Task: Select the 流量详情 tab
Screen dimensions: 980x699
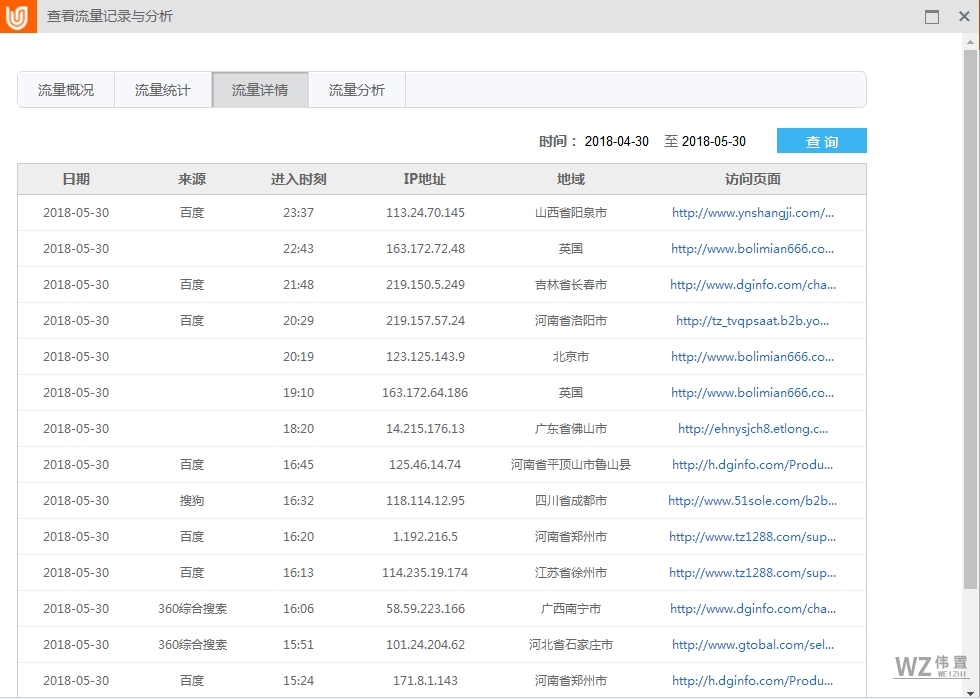Action: [259, 89]
